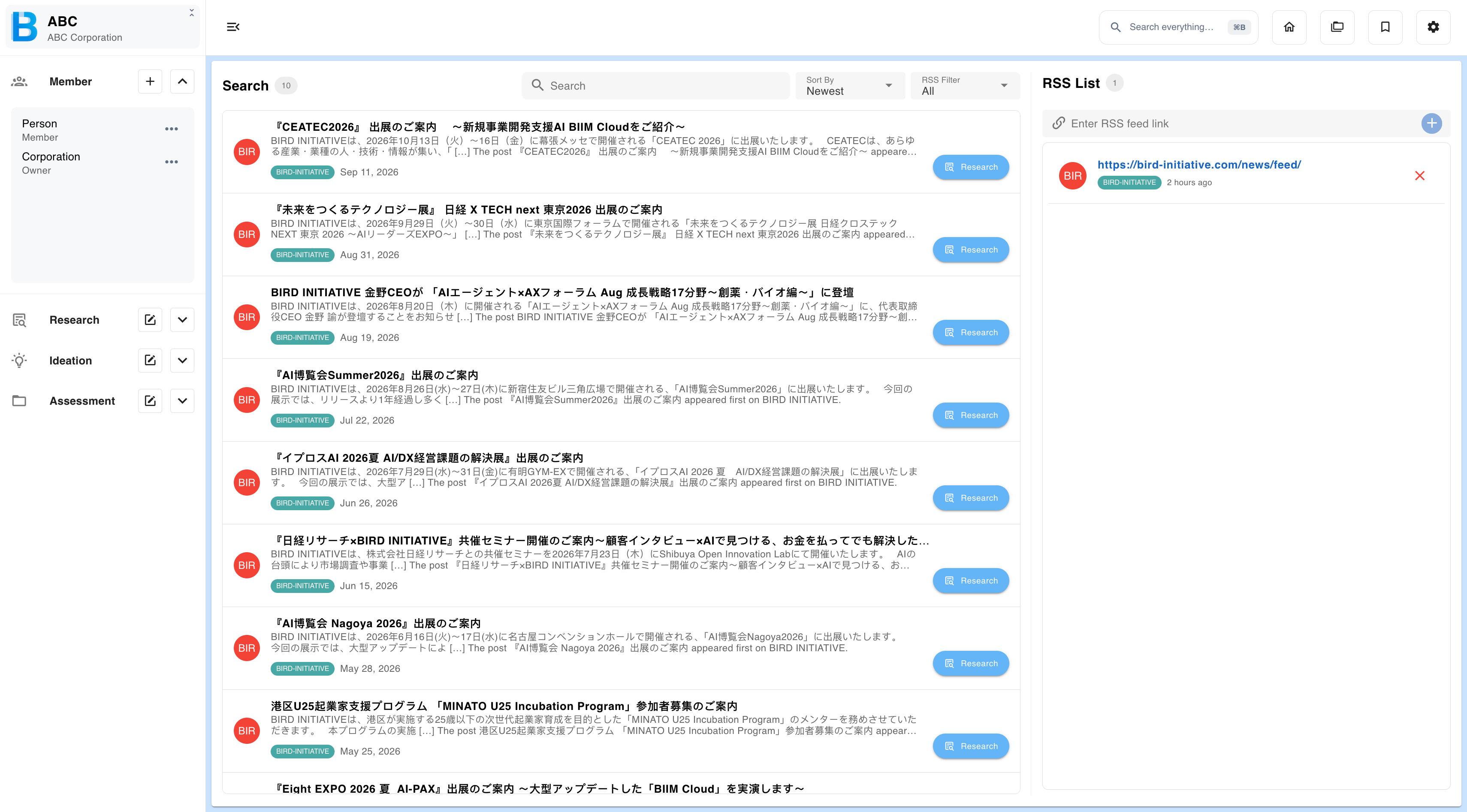The height and width of the screenshot is (812, 1467).
Task: Open 『AI博覧会Summer2026』出展のご案内 title
Action: (375, 375)
